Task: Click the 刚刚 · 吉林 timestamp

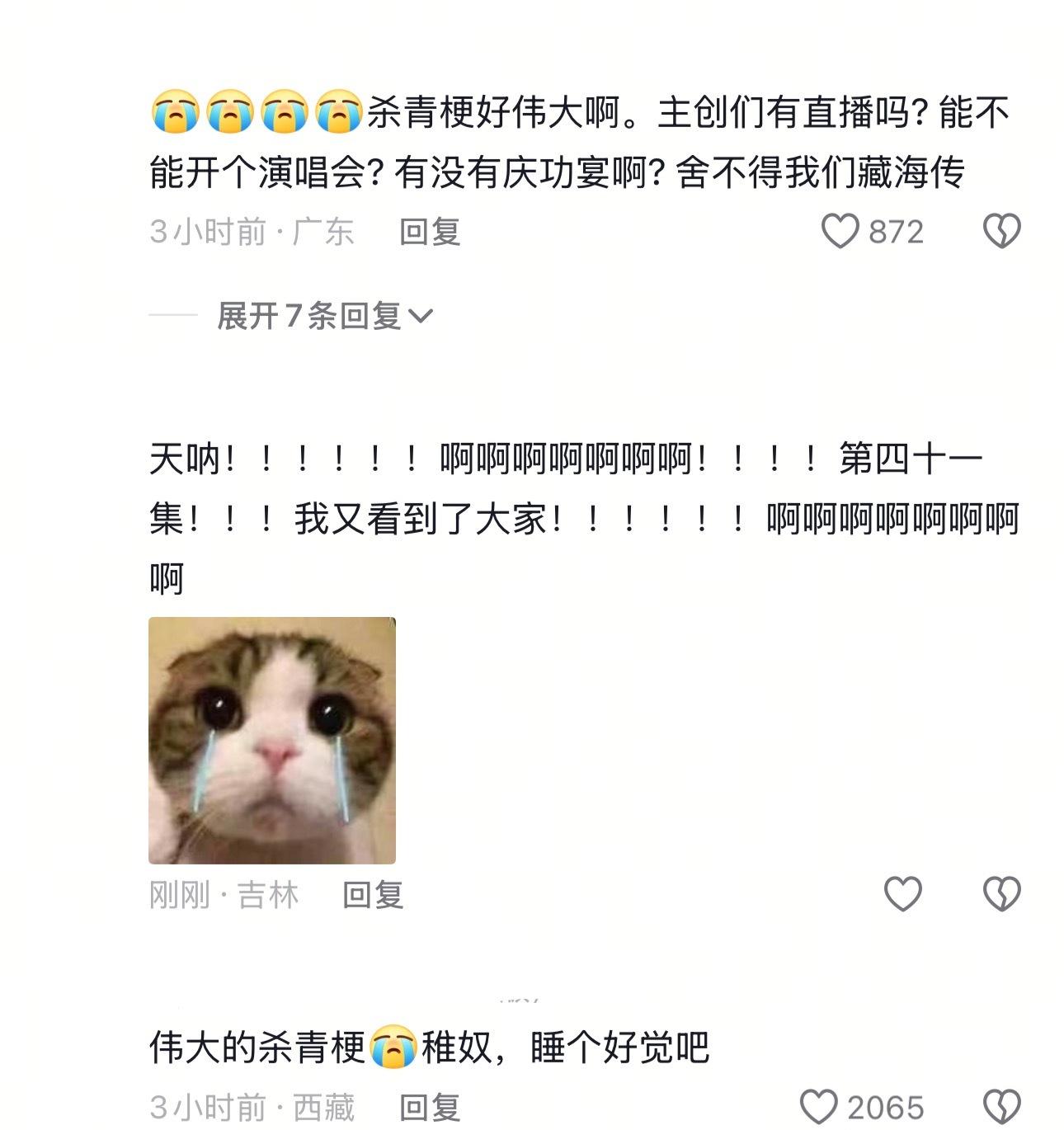Action: [224, 895]
